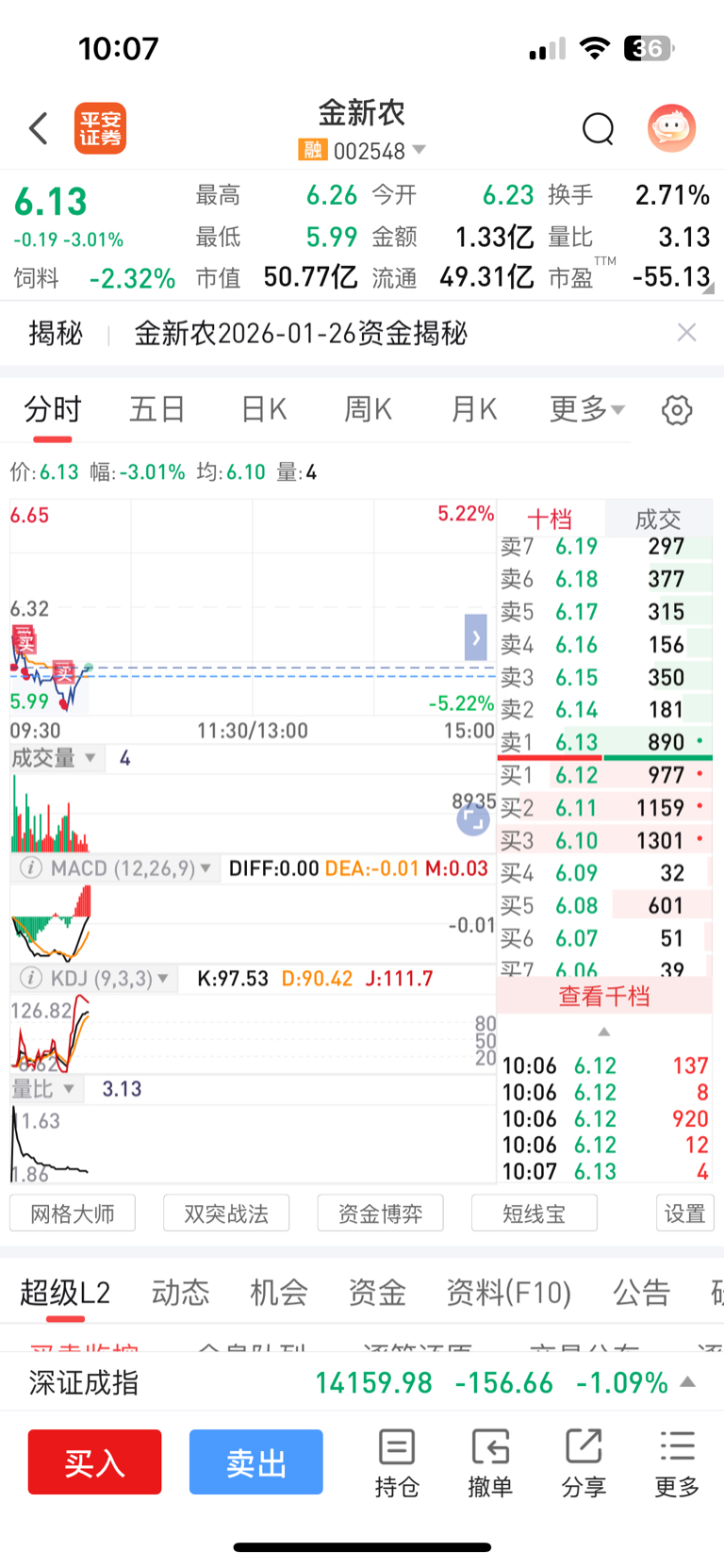Tap the 设置 button below chart
The width and height of the screenshot is (724, 1568).
point(684,1213)
